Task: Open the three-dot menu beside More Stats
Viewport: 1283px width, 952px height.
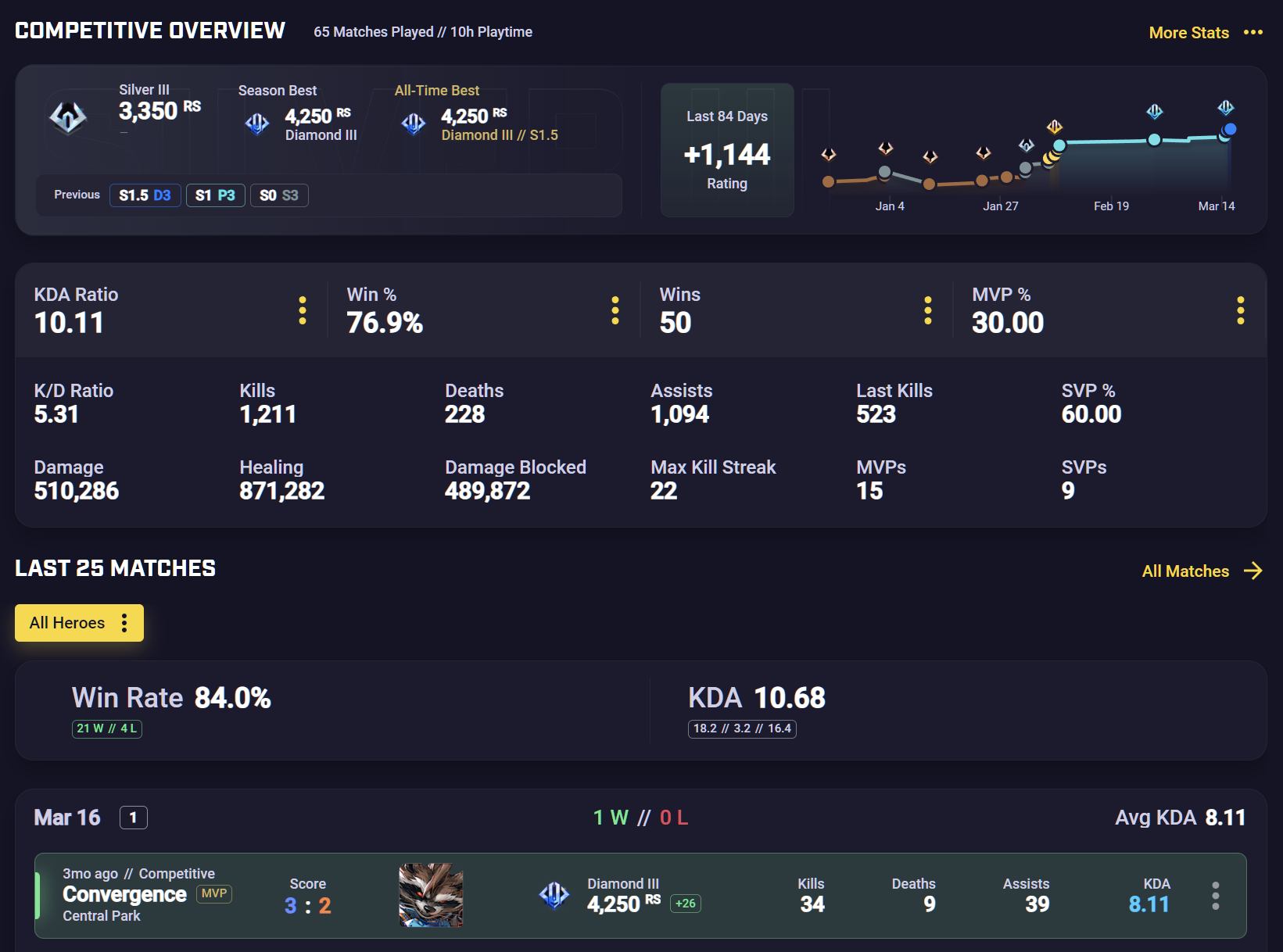Action: point(1253,32)
